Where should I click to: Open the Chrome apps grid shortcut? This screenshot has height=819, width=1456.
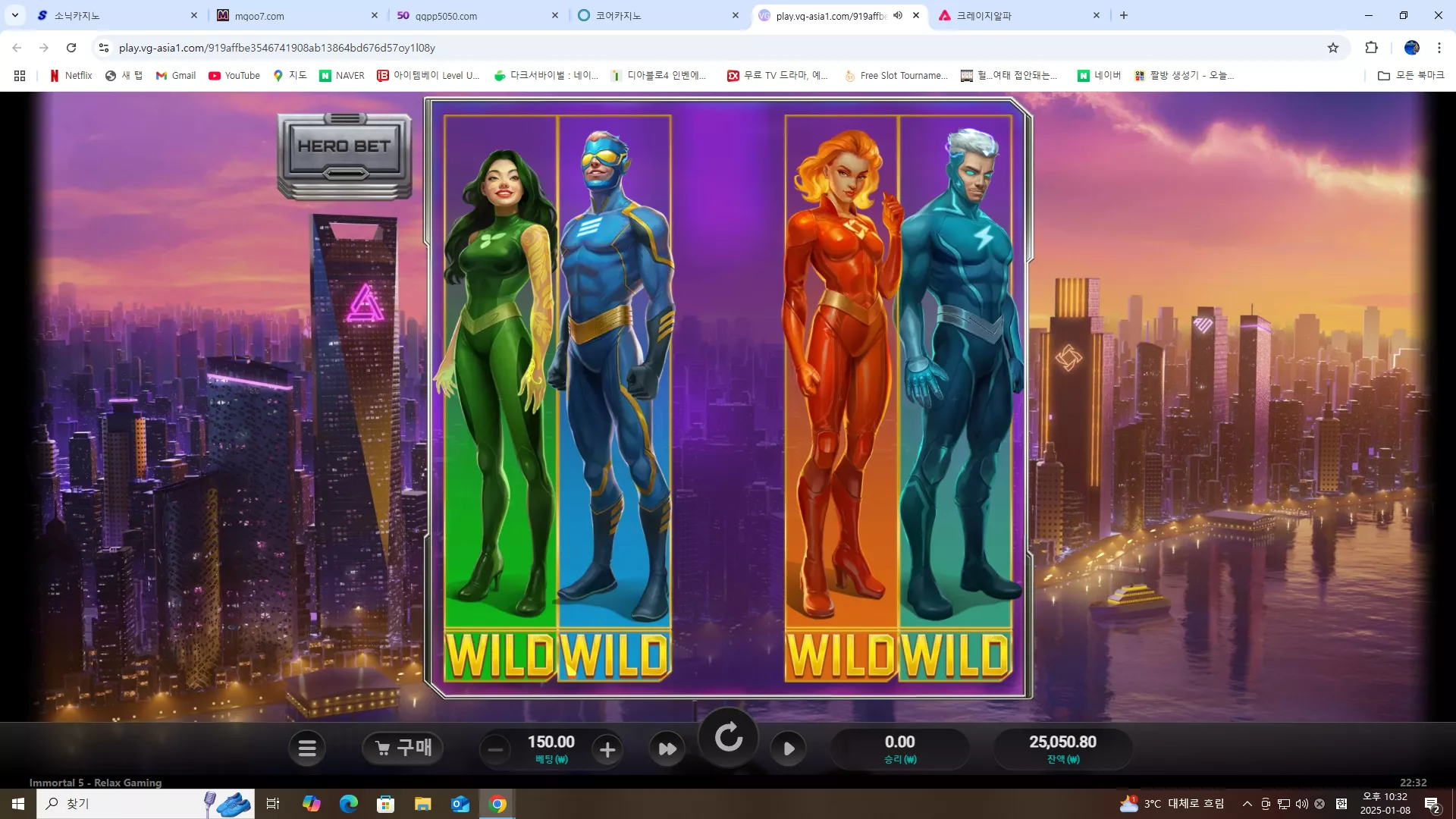pos(20,76)
